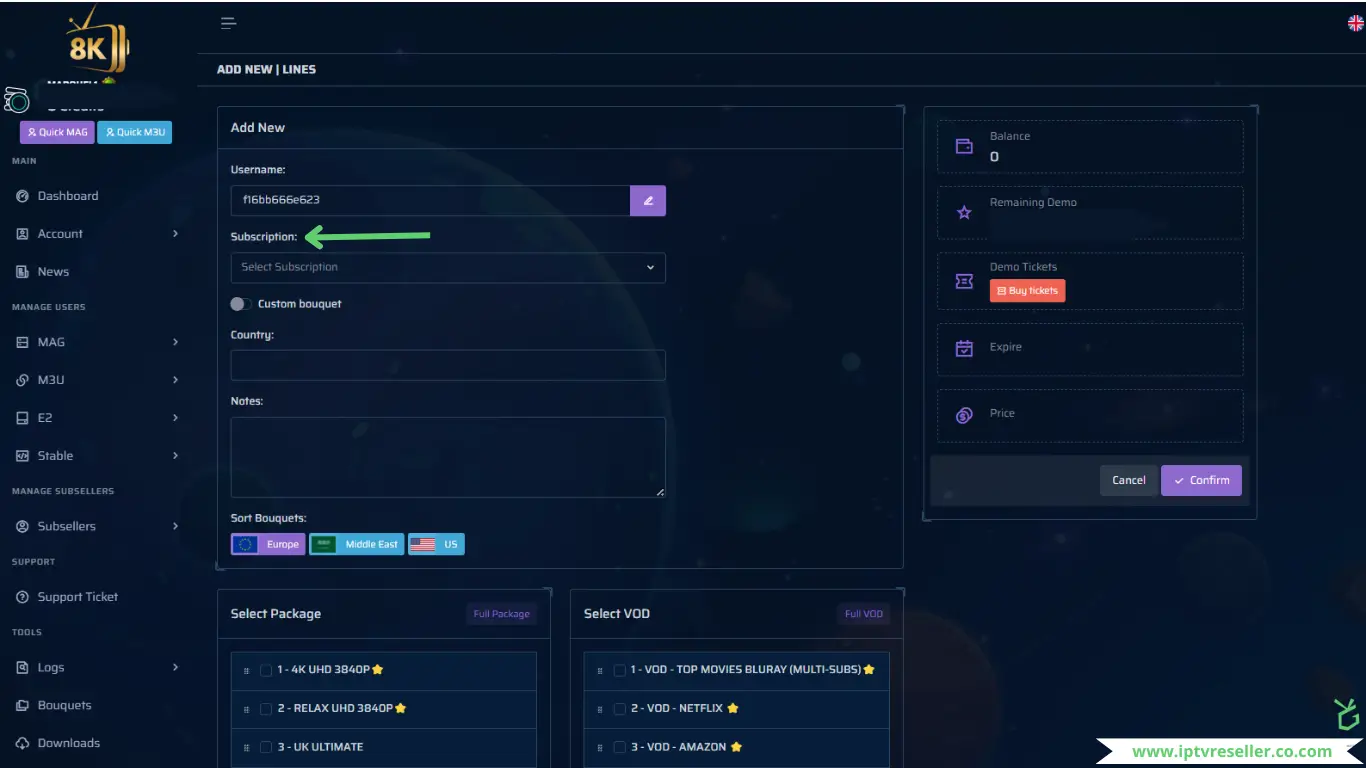Click the Downloads cloud icon
Screen dimensions: 1366x768
point(23,743)
